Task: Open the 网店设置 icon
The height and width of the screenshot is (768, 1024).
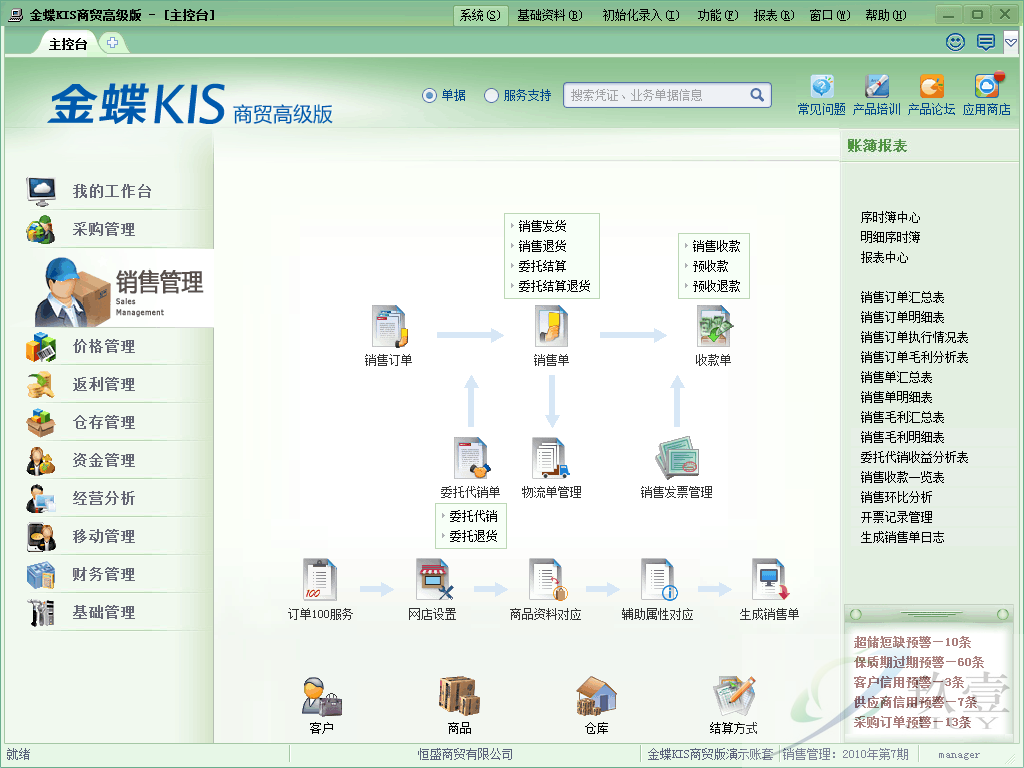Action: click(434, 579)
